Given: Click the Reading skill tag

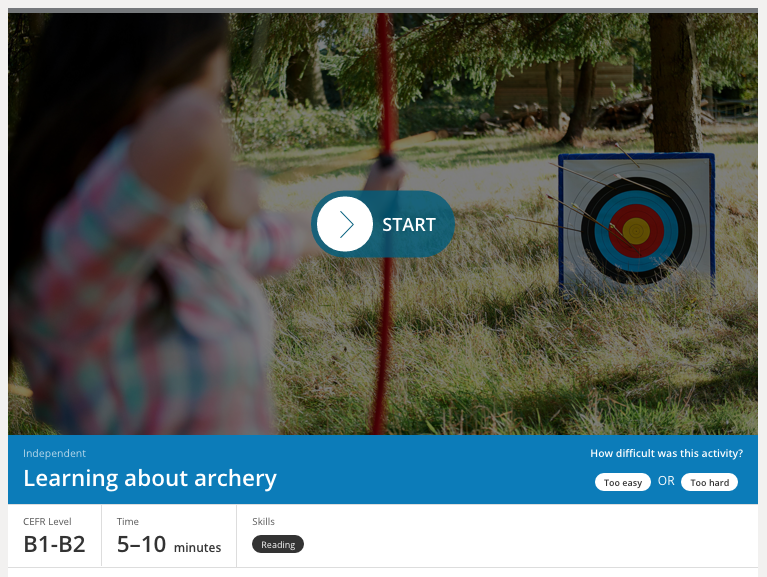Looking at the screenshot, I should click(x=278, y=544).
